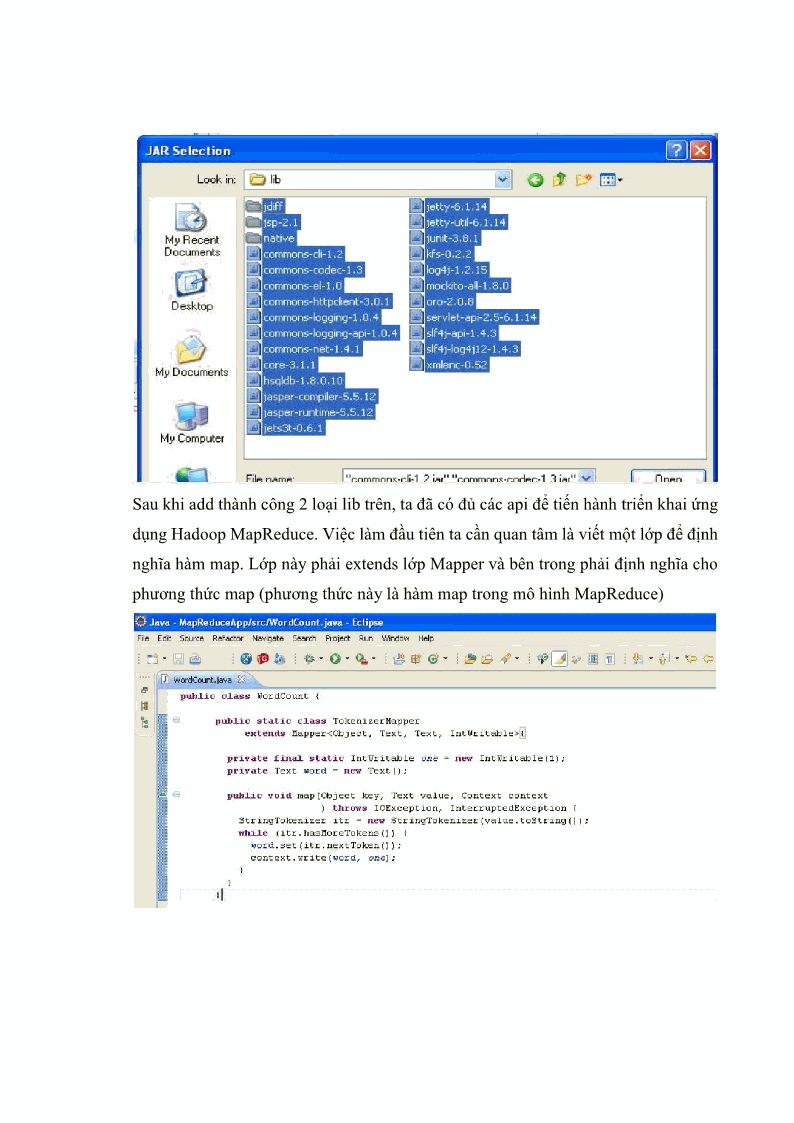Expand the File name combo box
The height and width of the screenshot is (1123, 794).
586,478
